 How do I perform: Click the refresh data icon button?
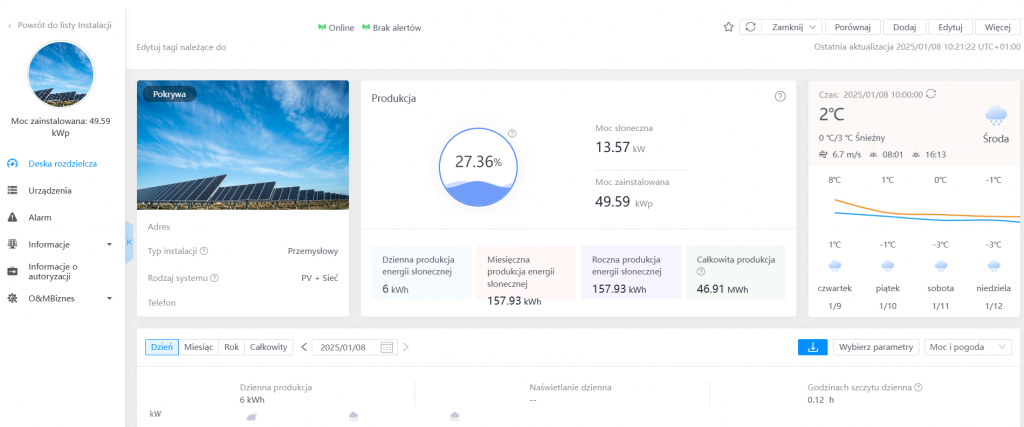[x=750, y=27]
